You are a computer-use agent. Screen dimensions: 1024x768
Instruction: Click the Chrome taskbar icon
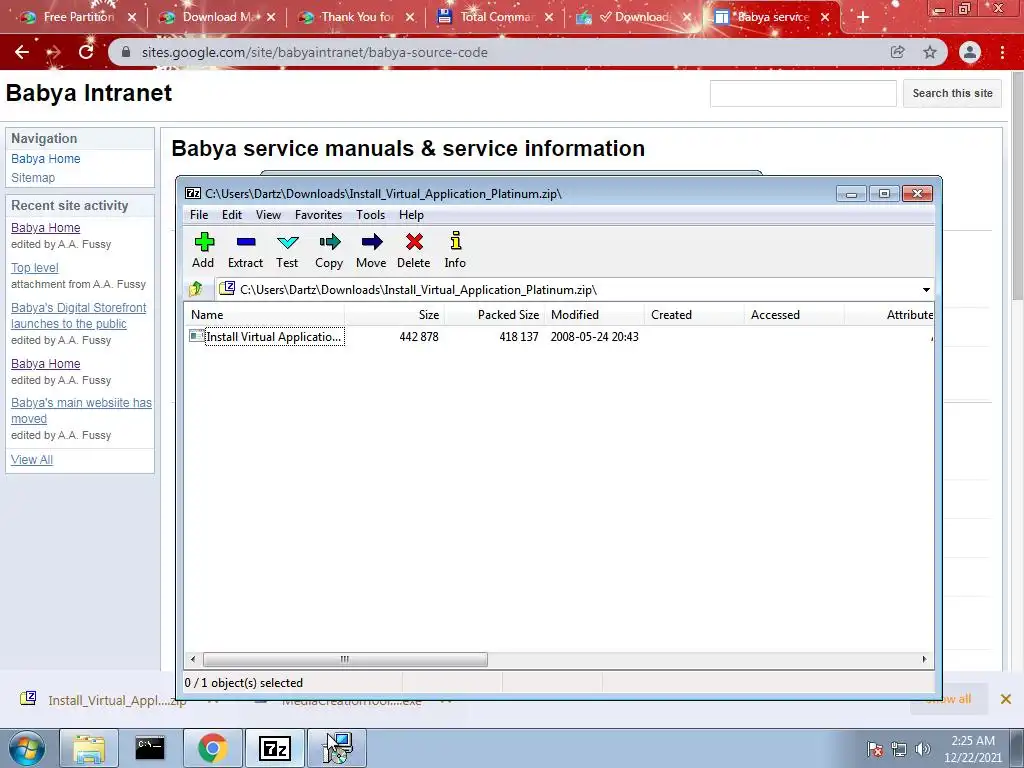click(212, 748)
